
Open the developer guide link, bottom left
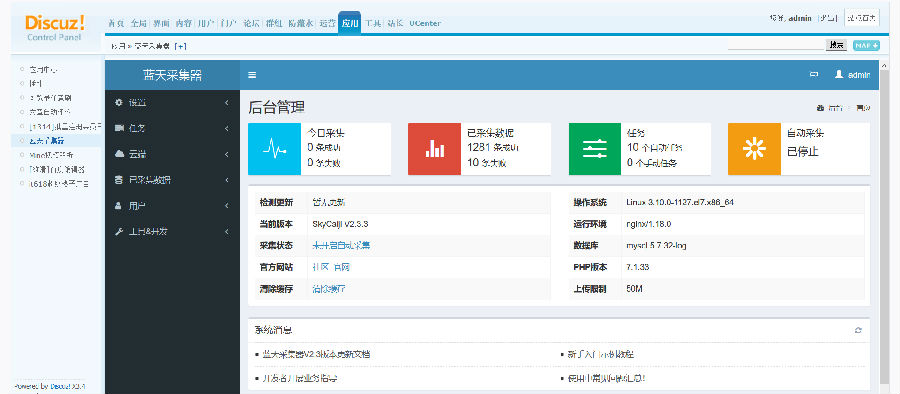(x=299, y=378)
